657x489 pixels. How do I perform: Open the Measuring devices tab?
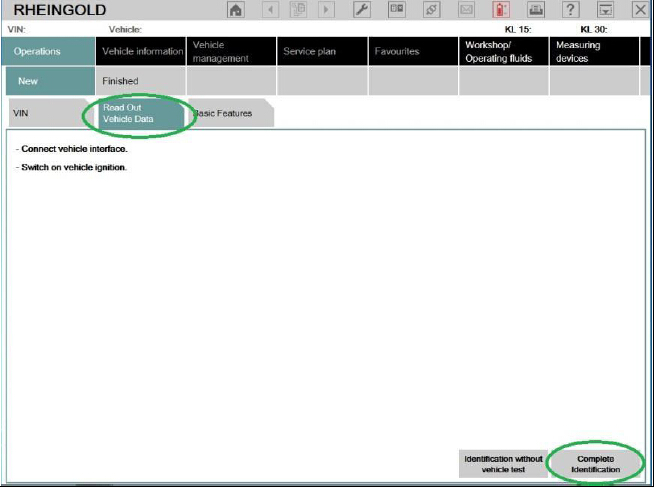point(594,51)
